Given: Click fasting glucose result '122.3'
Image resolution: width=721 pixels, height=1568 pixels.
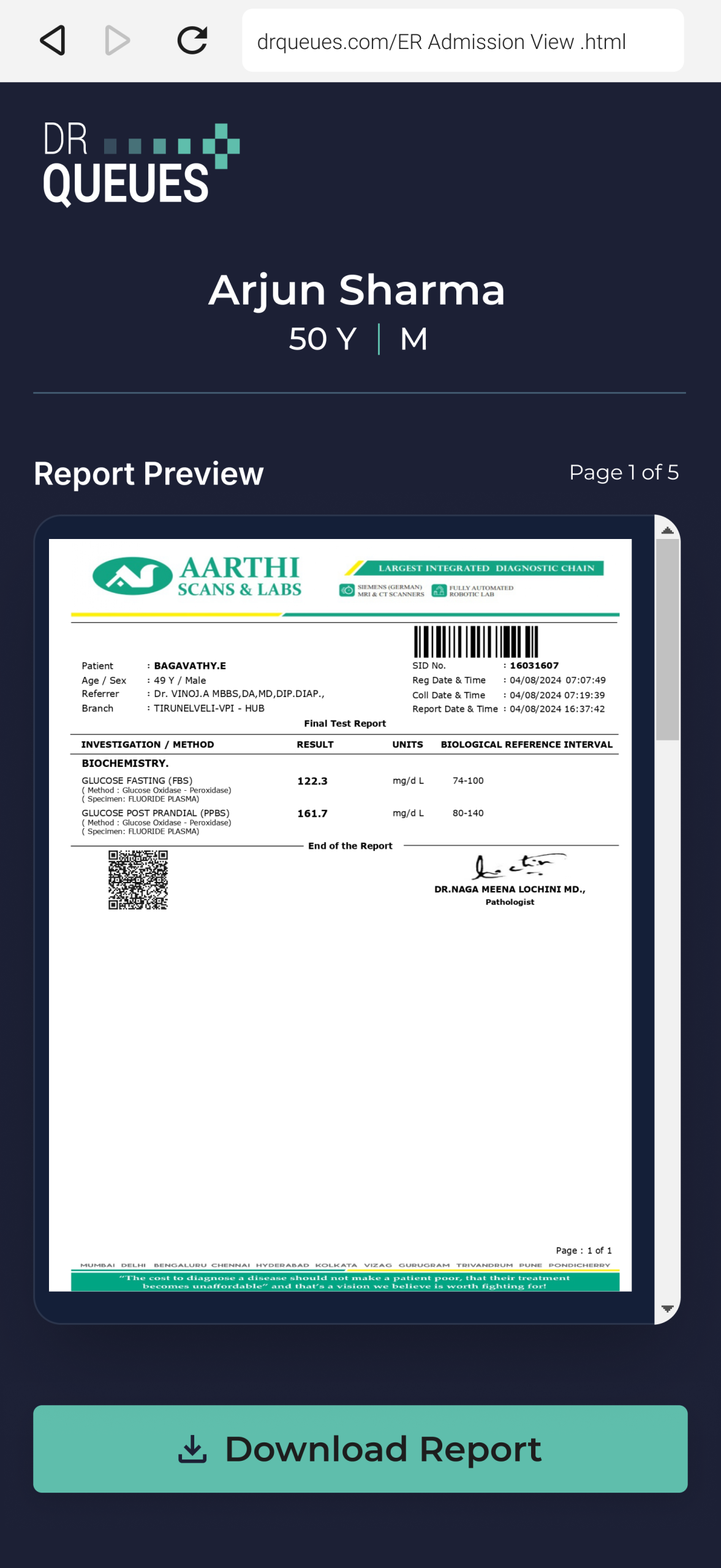Looking at the screenshot, I should click(312, 781).
